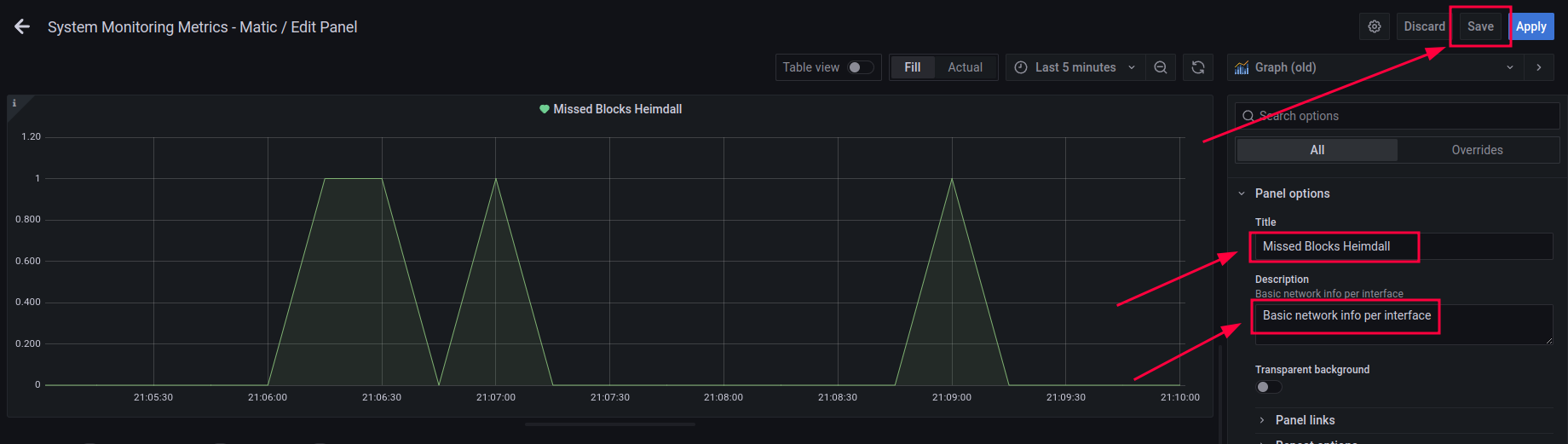
Task: Enable the Transparent background switch
Action: (1268, 387)
